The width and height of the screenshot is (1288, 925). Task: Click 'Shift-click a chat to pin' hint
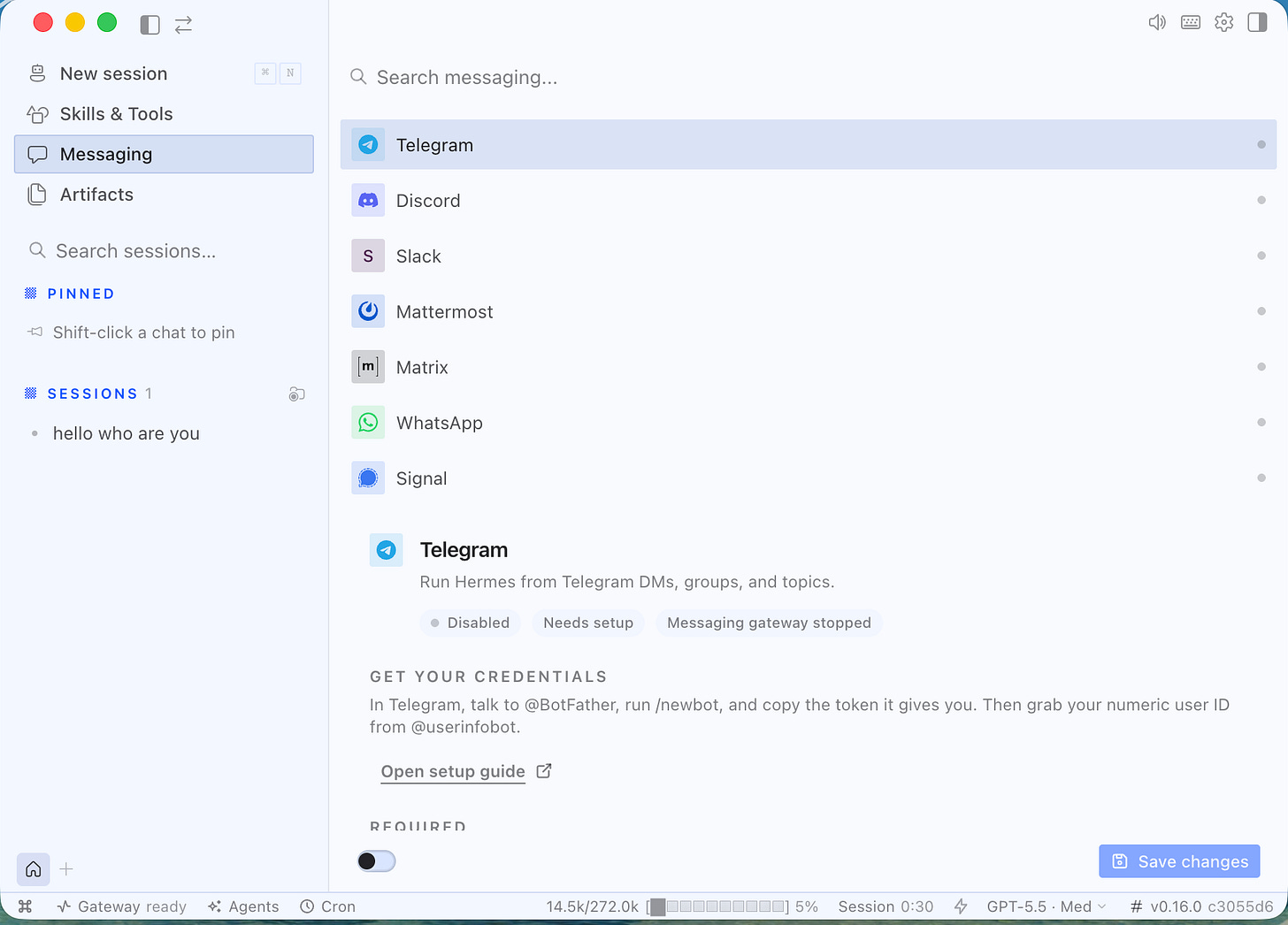click(143, 333)
